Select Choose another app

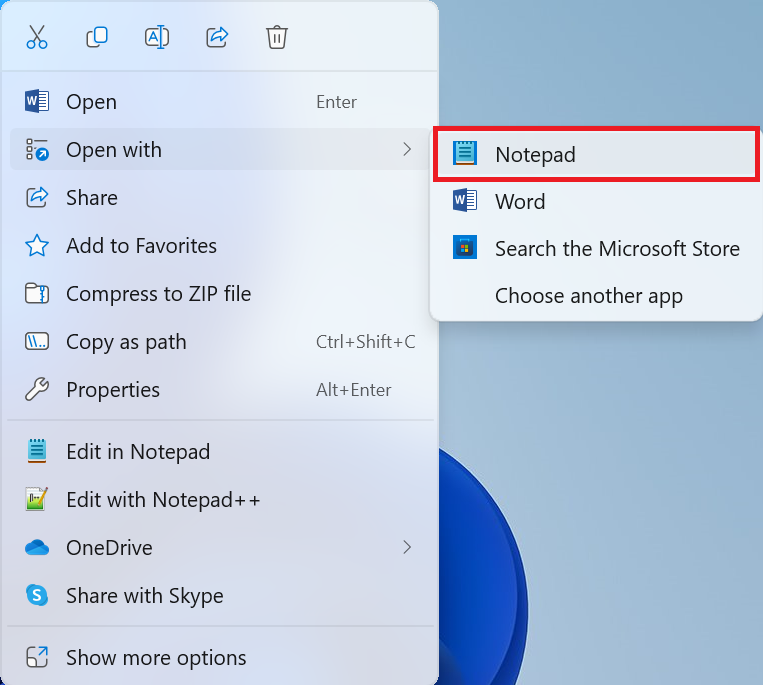(596, 296)
